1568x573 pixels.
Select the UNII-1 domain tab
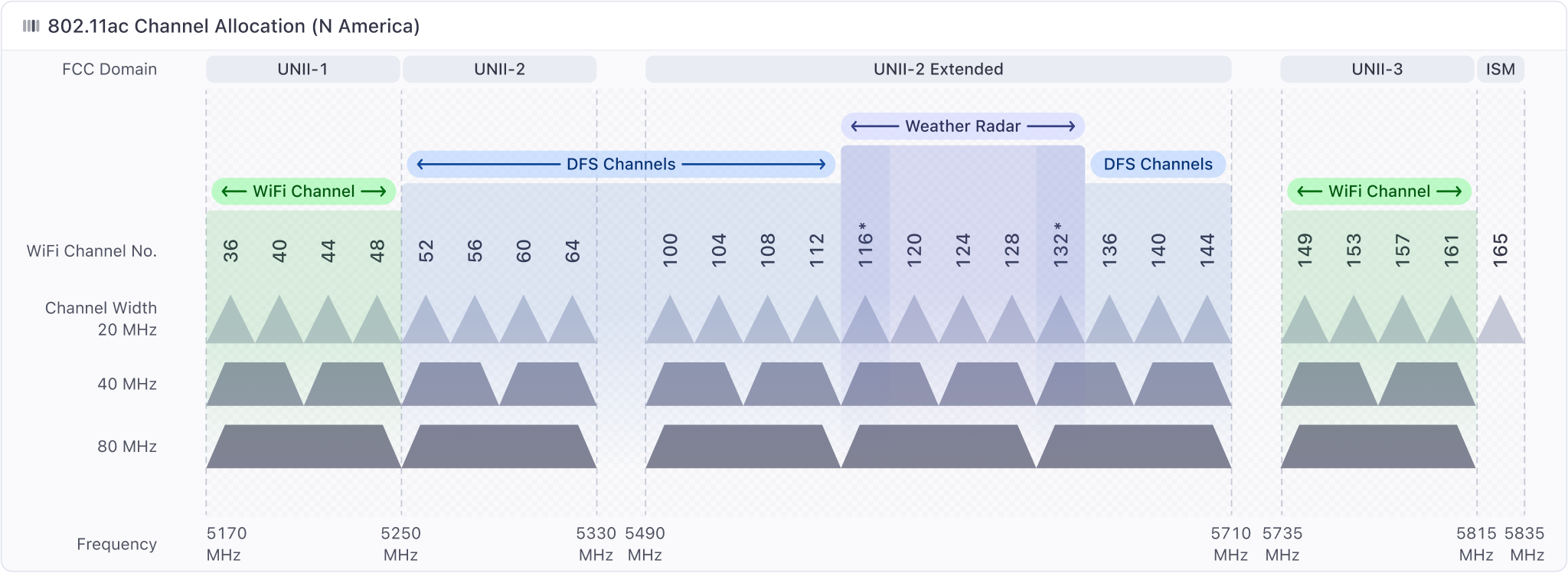click(x=302, y=69)
